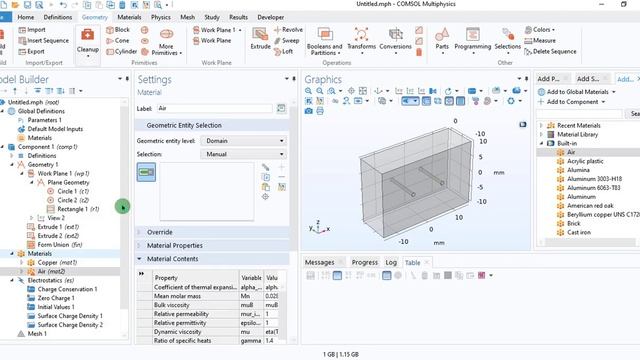
Task: Click the Measure tool
Action: [x=540, y=40]
